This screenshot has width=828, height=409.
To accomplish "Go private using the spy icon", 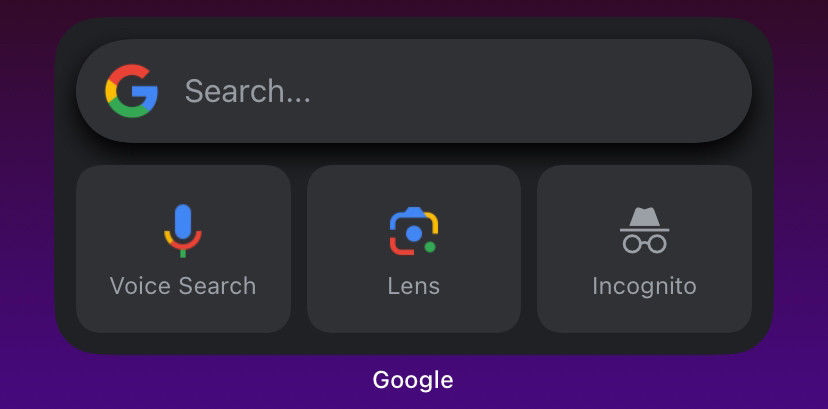I will (644, 230).
